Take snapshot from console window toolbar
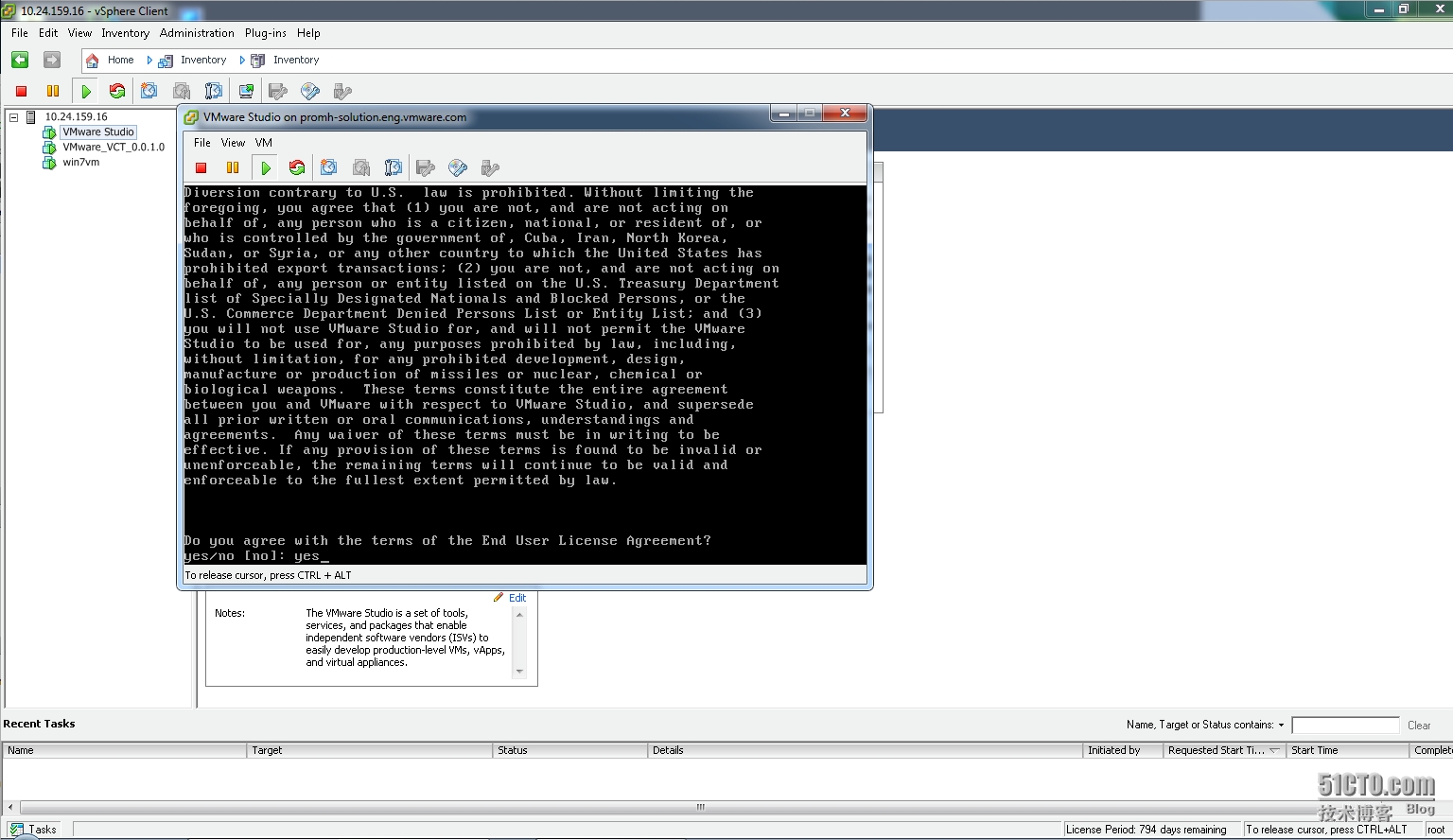1453x840 pixels. tap(329, 167)
